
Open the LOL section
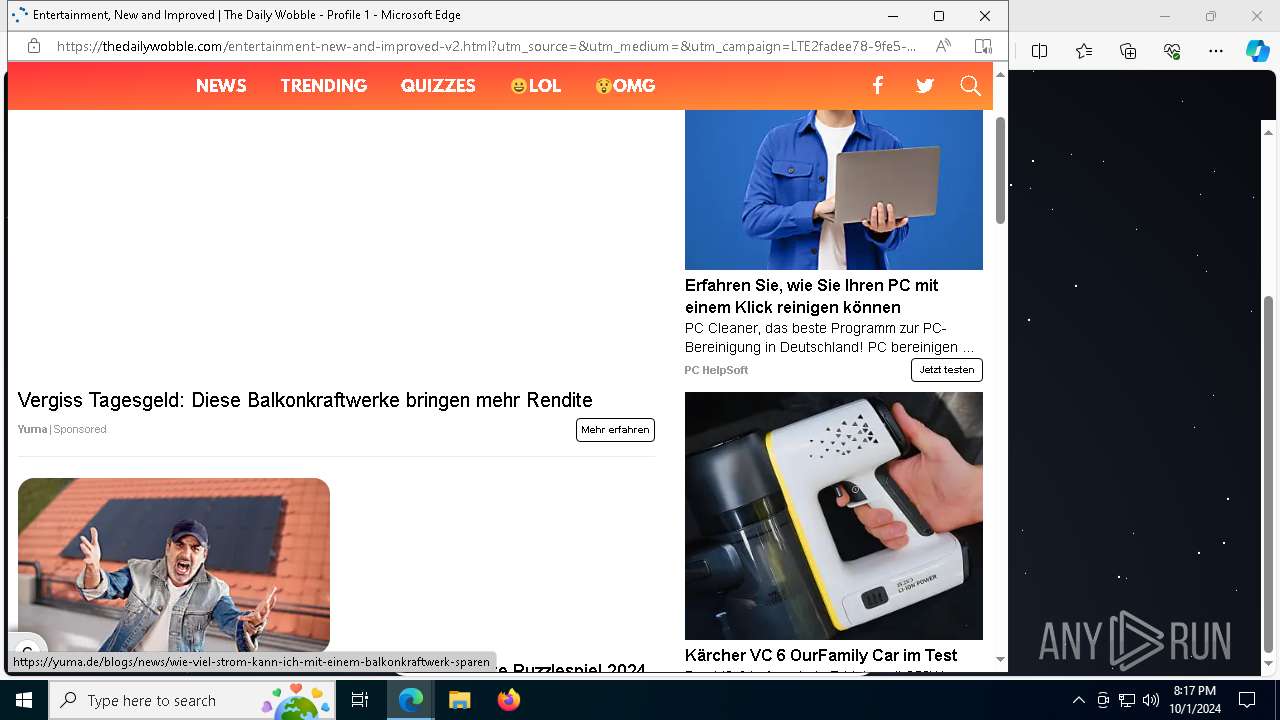[535, 86]
